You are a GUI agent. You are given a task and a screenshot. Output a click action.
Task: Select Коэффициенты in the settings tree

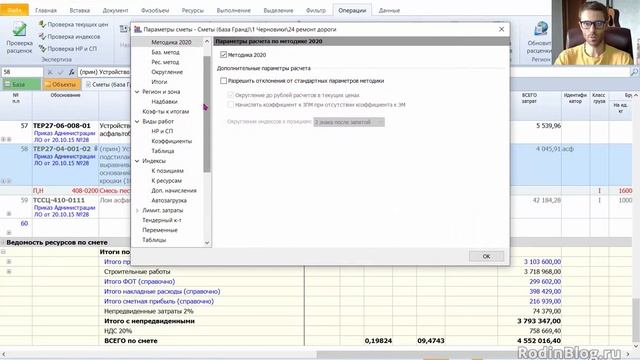click(171, 141)
